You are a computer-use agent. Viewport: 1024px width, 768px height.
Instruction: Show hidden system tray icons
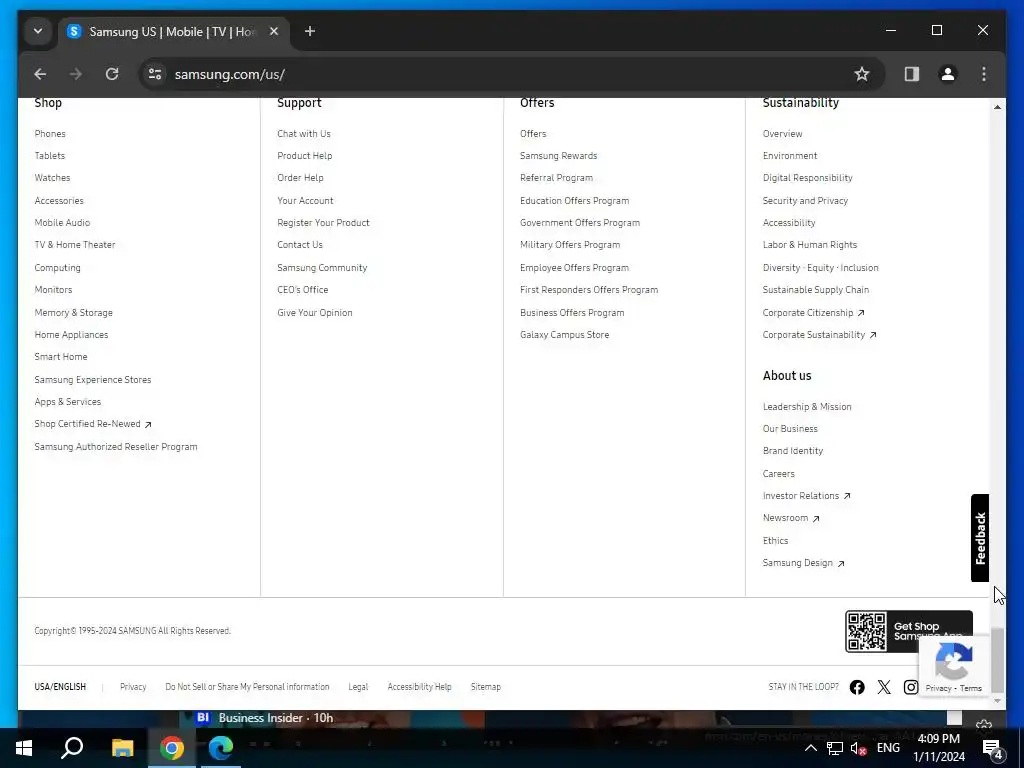[x=810, y=748]
